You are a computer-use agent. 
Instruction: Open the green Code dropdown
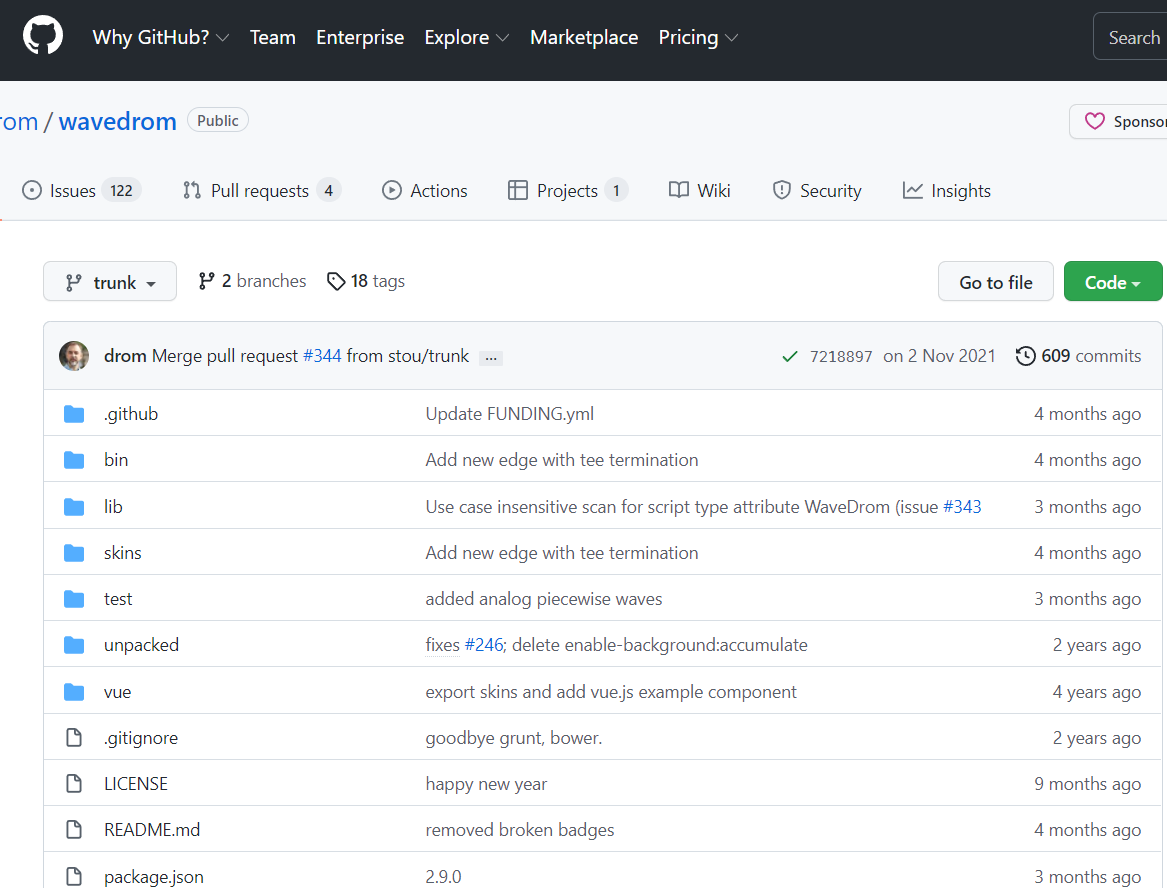(1112, 282)
